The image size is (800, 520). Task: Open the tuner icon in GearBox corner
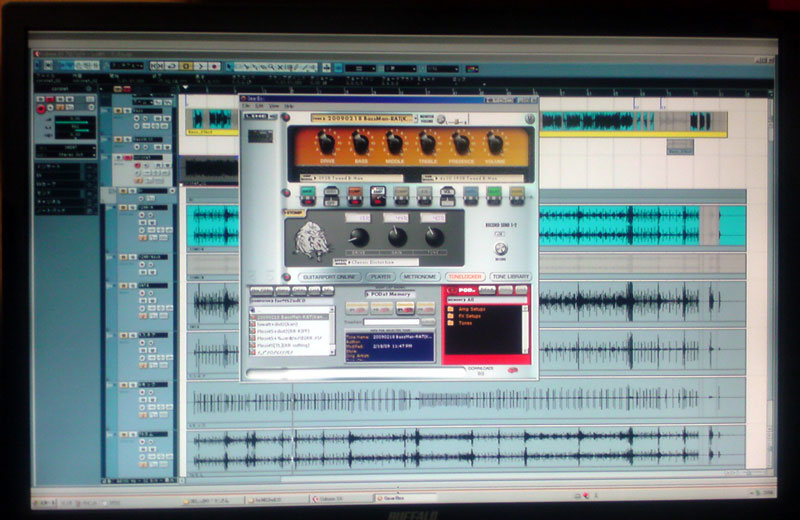click(529, 119)
